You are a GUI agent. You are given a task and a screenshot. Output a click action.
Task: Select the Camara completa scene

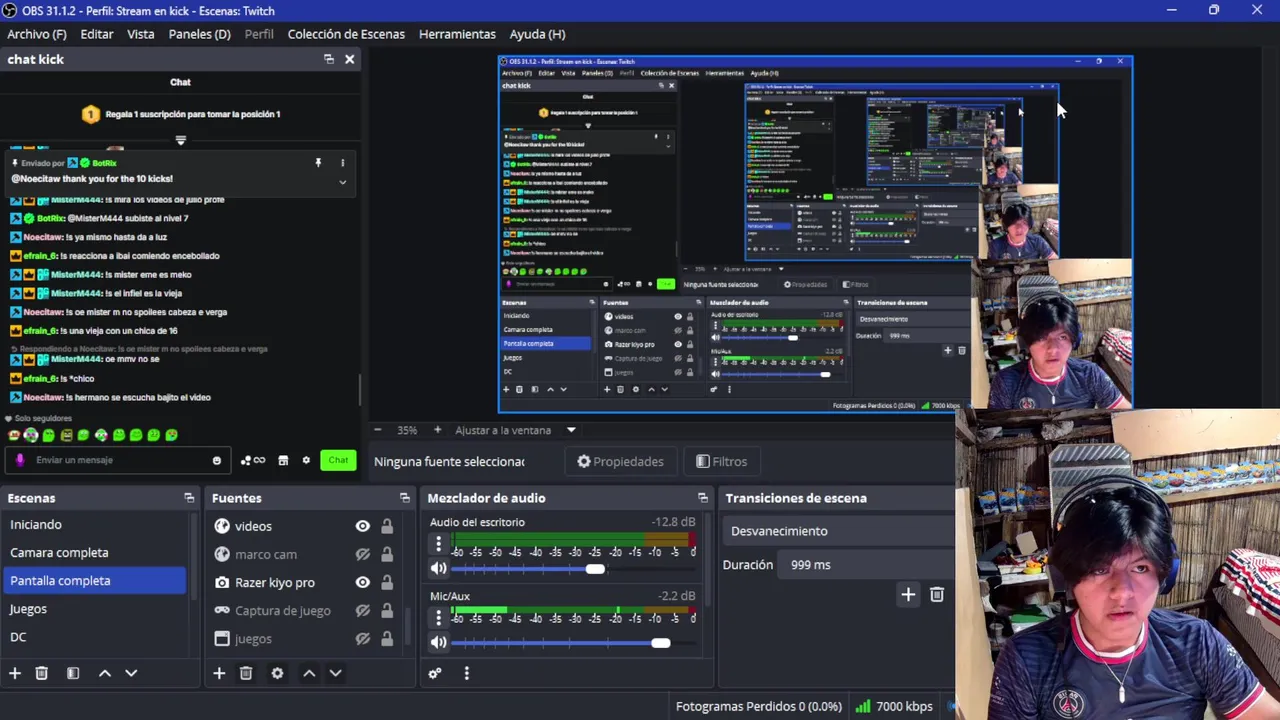95,552
